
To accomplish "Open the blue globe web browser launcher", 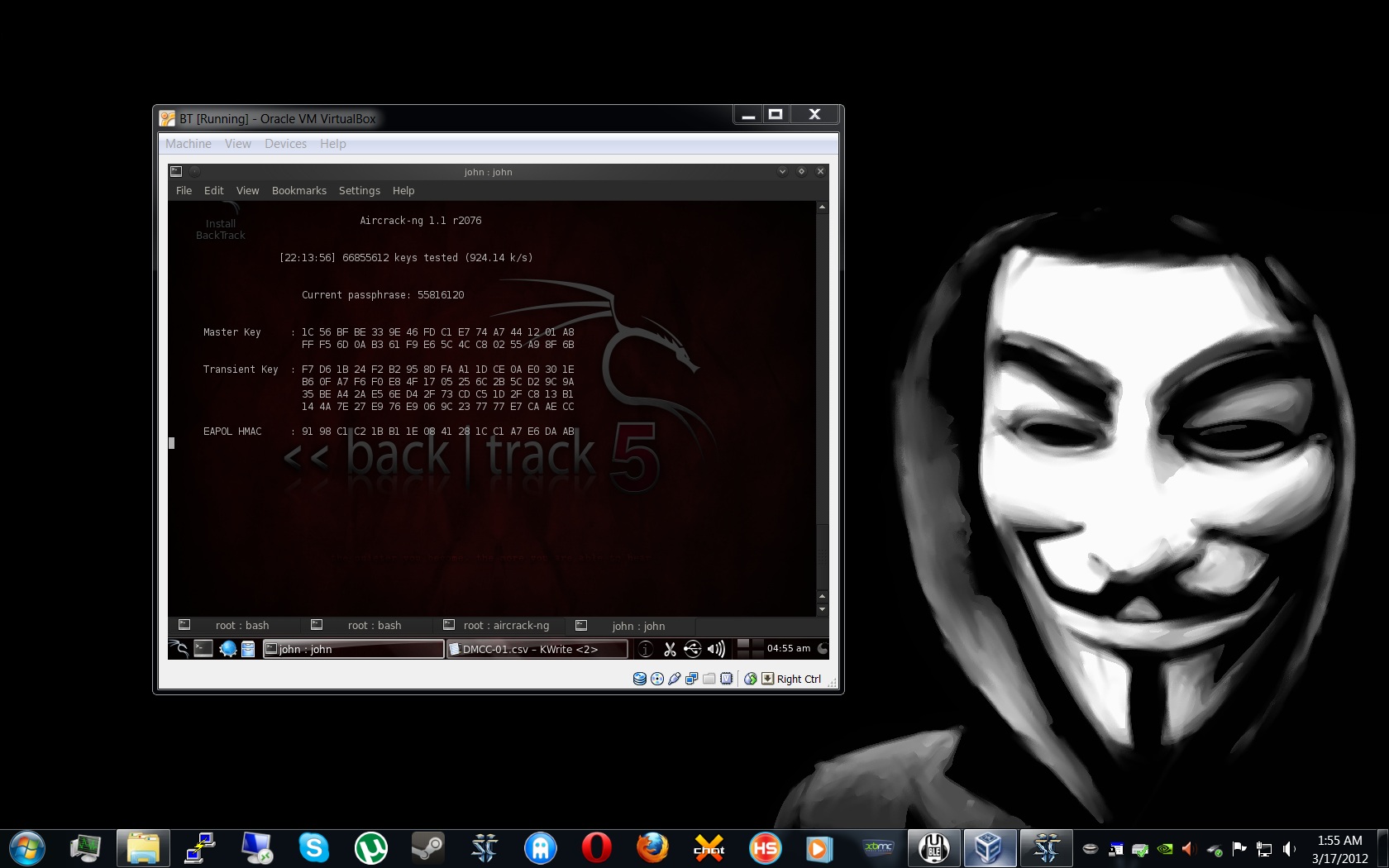I will coord(228,649).
